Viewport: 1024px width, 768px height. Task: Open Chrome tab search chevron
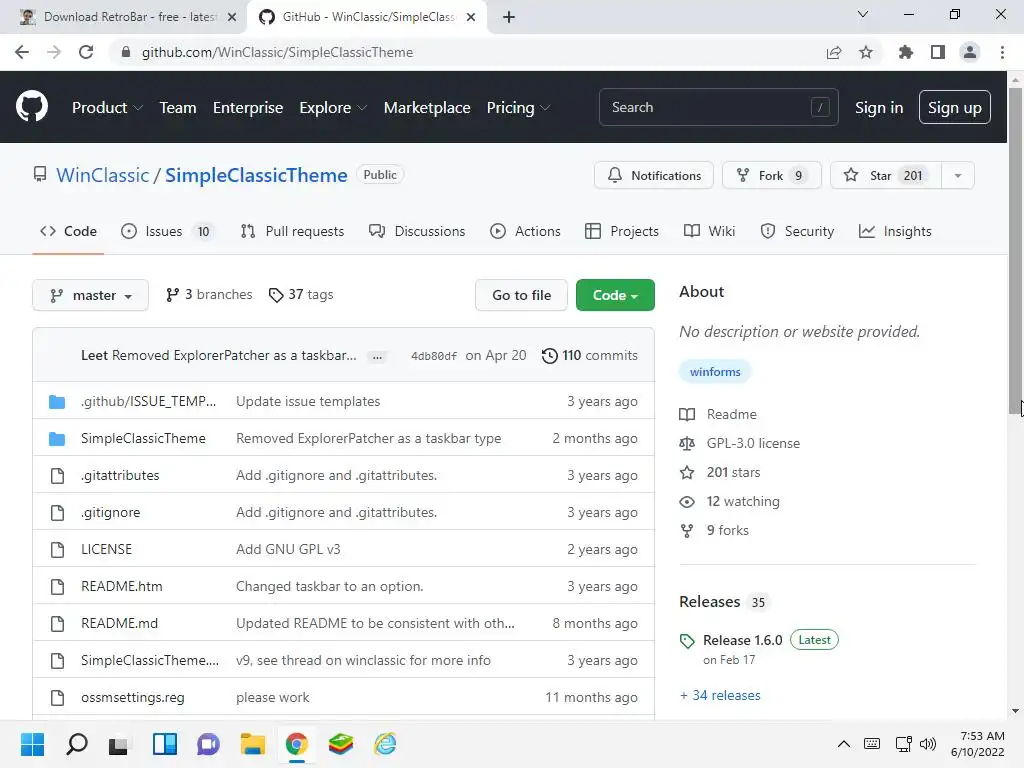click(862, 14)
